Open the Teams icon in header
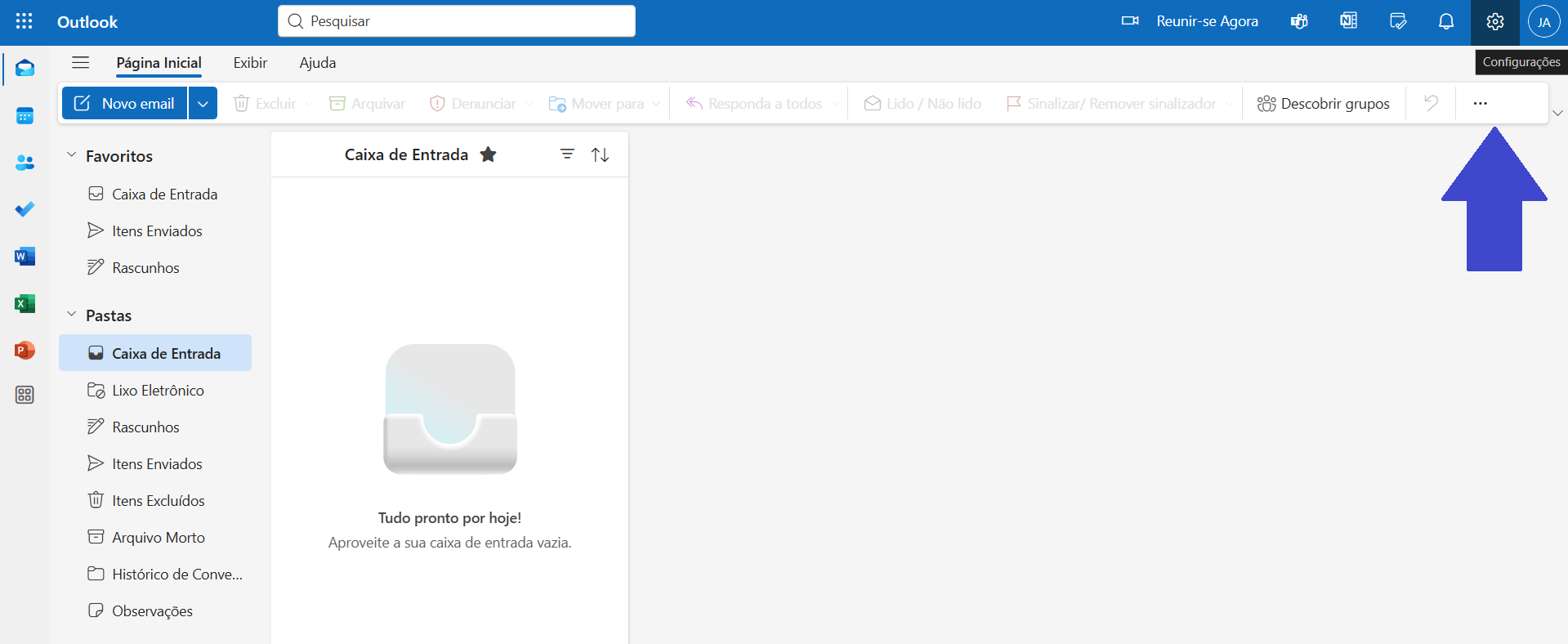The image size is (1568, 644). (1299, 22)
